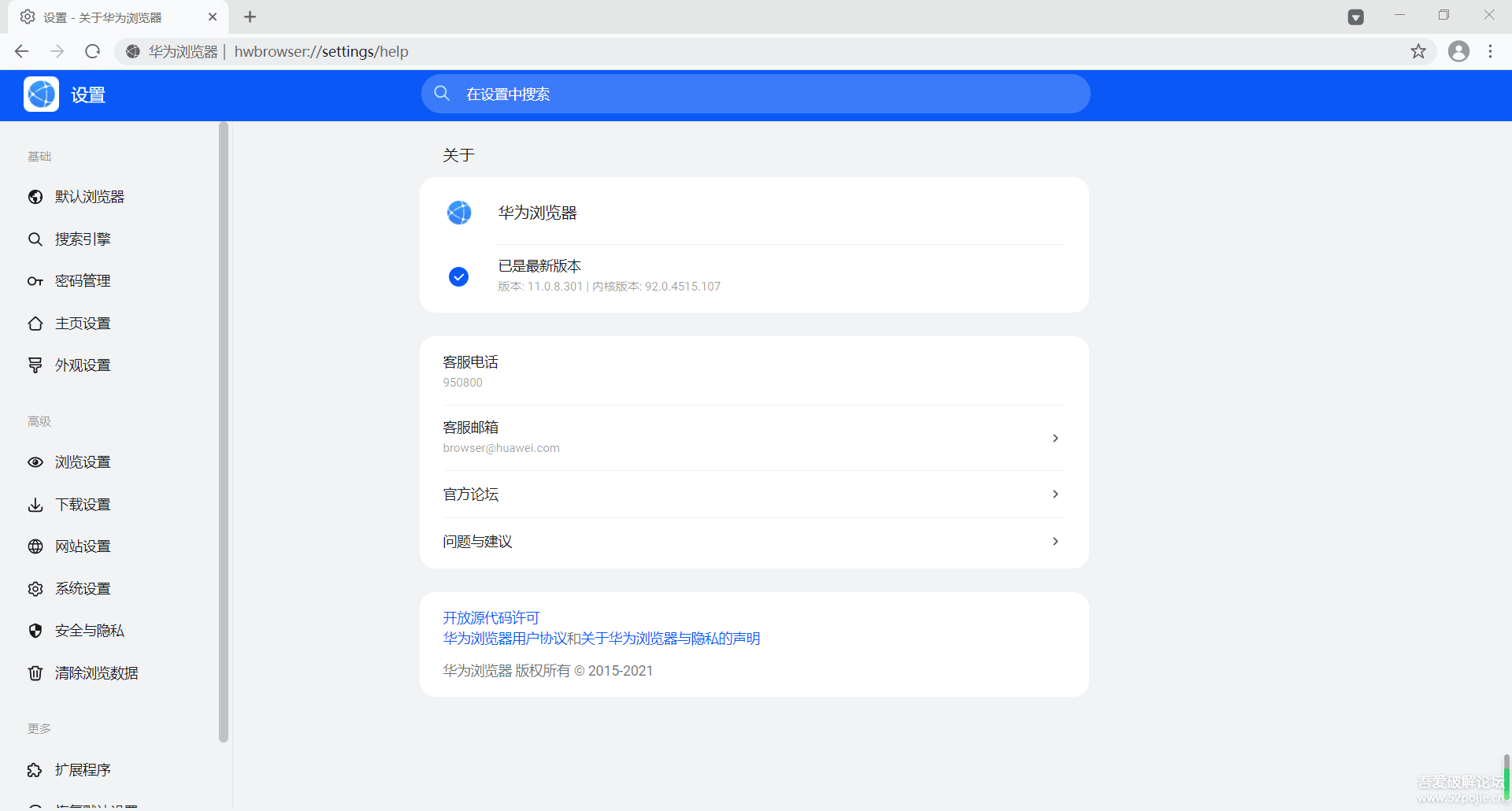Expand the customer service email row chevron
This screenshot has height=811, width=1512.
tap(1055, 438)
